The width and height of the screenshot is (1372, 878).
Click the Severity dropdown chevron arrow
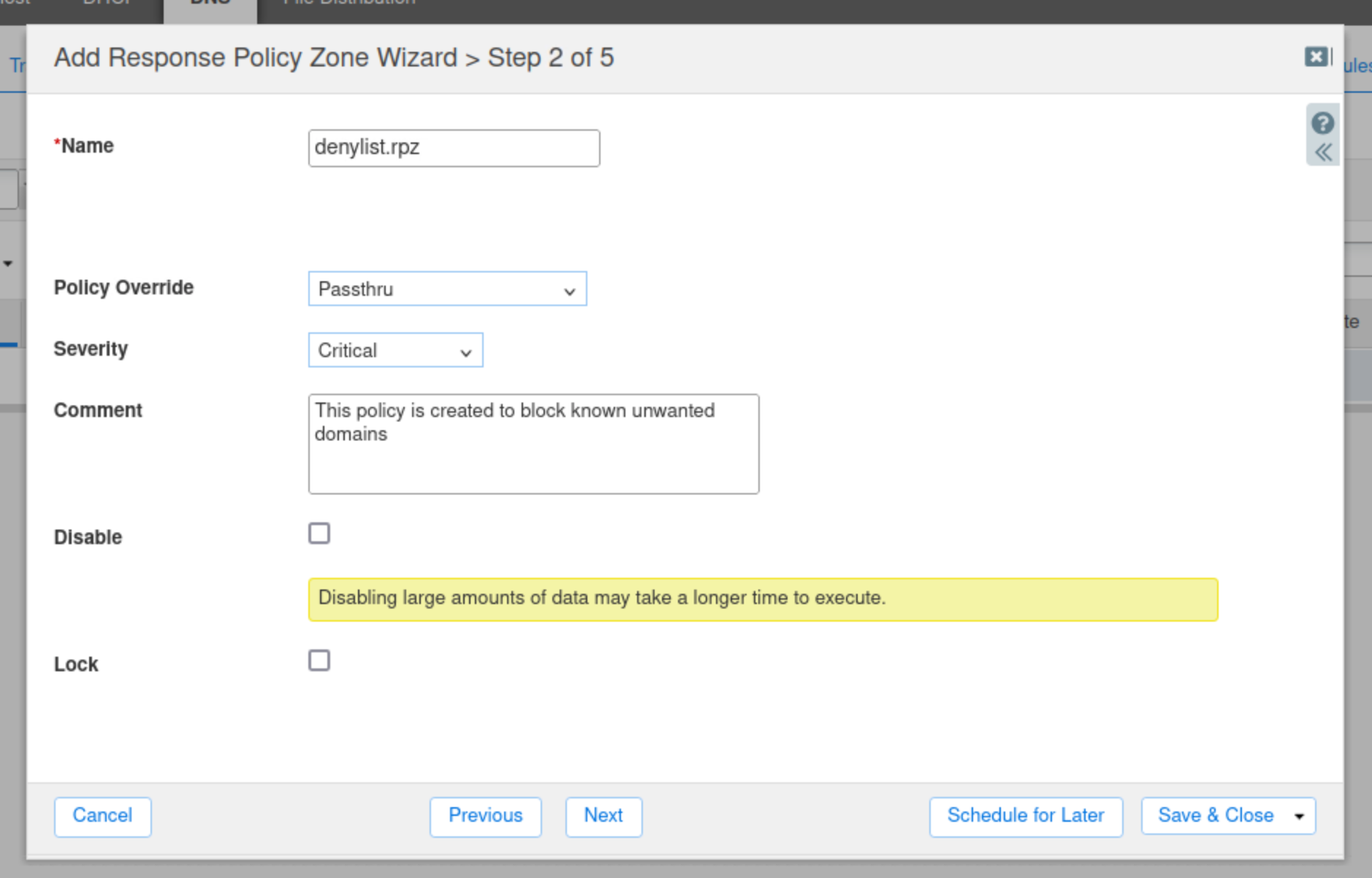(x=465, y=352)
